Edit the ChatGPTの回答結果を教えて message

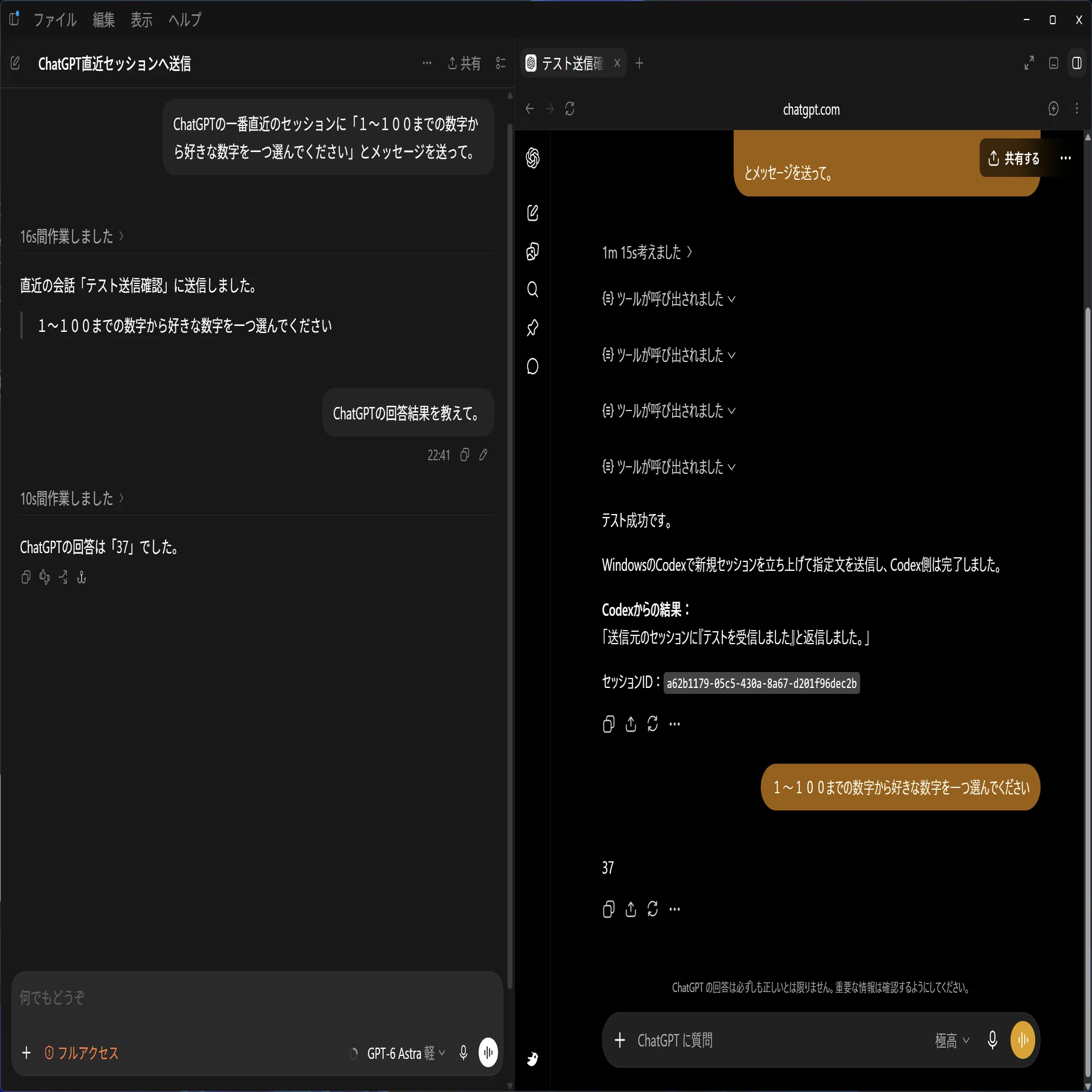[x=484, y=455]
